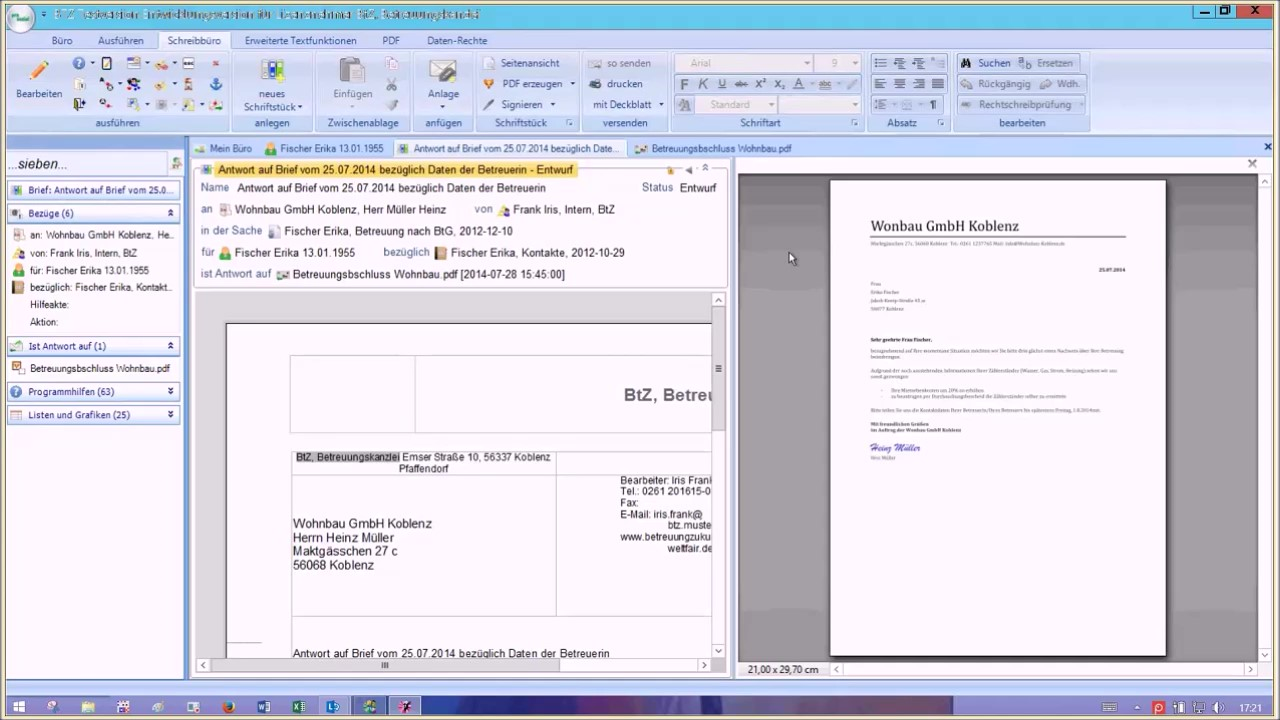This screenshot has width=1280, height=720.
Task: Click the Anlage envelope attachment icon
Action: pos(443,71)
